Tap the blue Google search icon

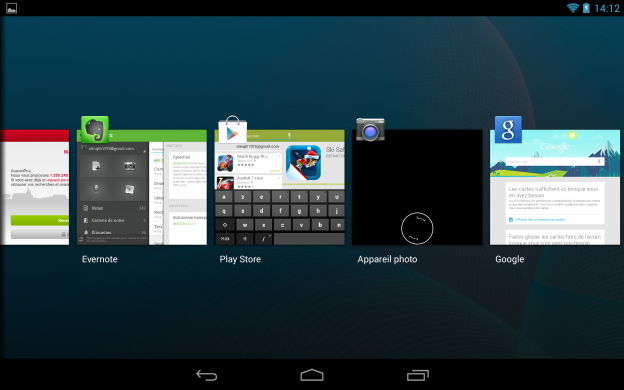point(508,129)
